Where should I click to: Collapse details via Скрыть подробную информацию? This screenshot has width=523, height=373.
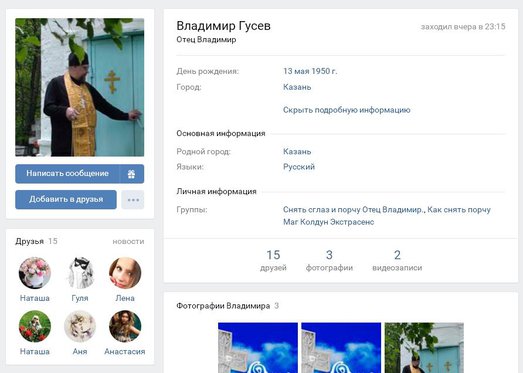coord(347,110)
